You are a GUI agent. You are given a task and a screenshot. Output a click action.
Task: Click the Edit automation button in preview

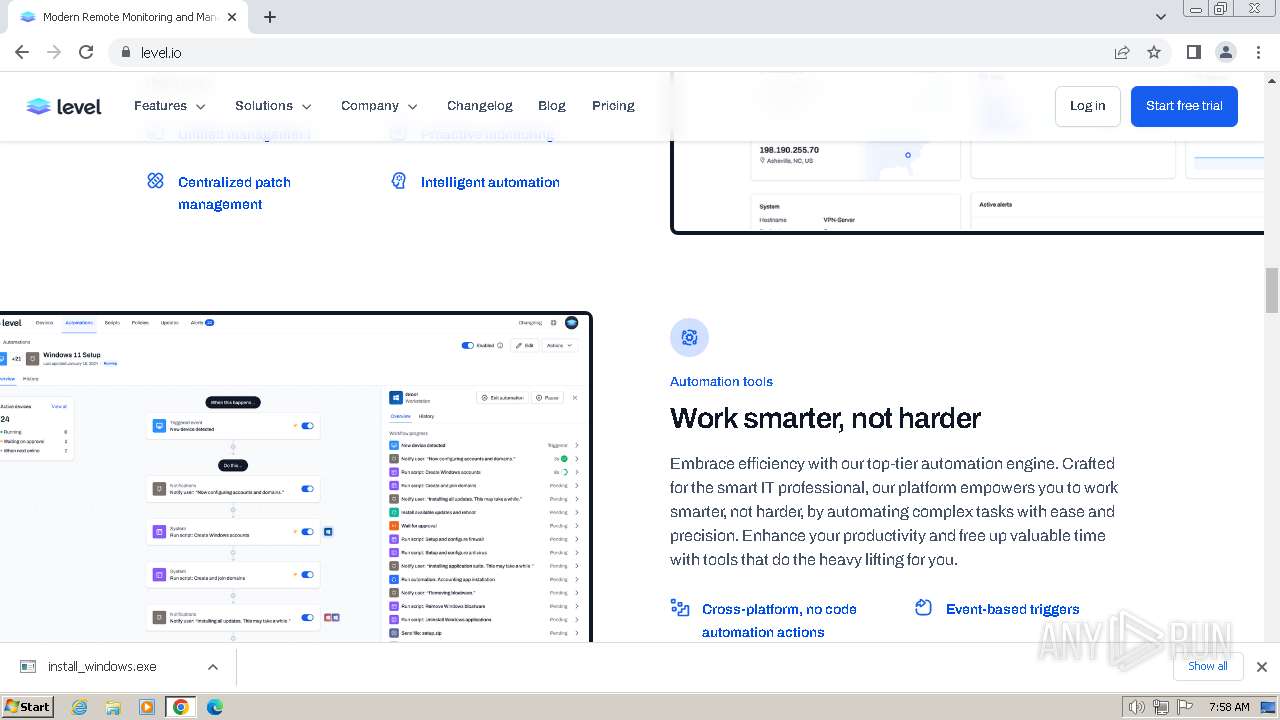502,397
